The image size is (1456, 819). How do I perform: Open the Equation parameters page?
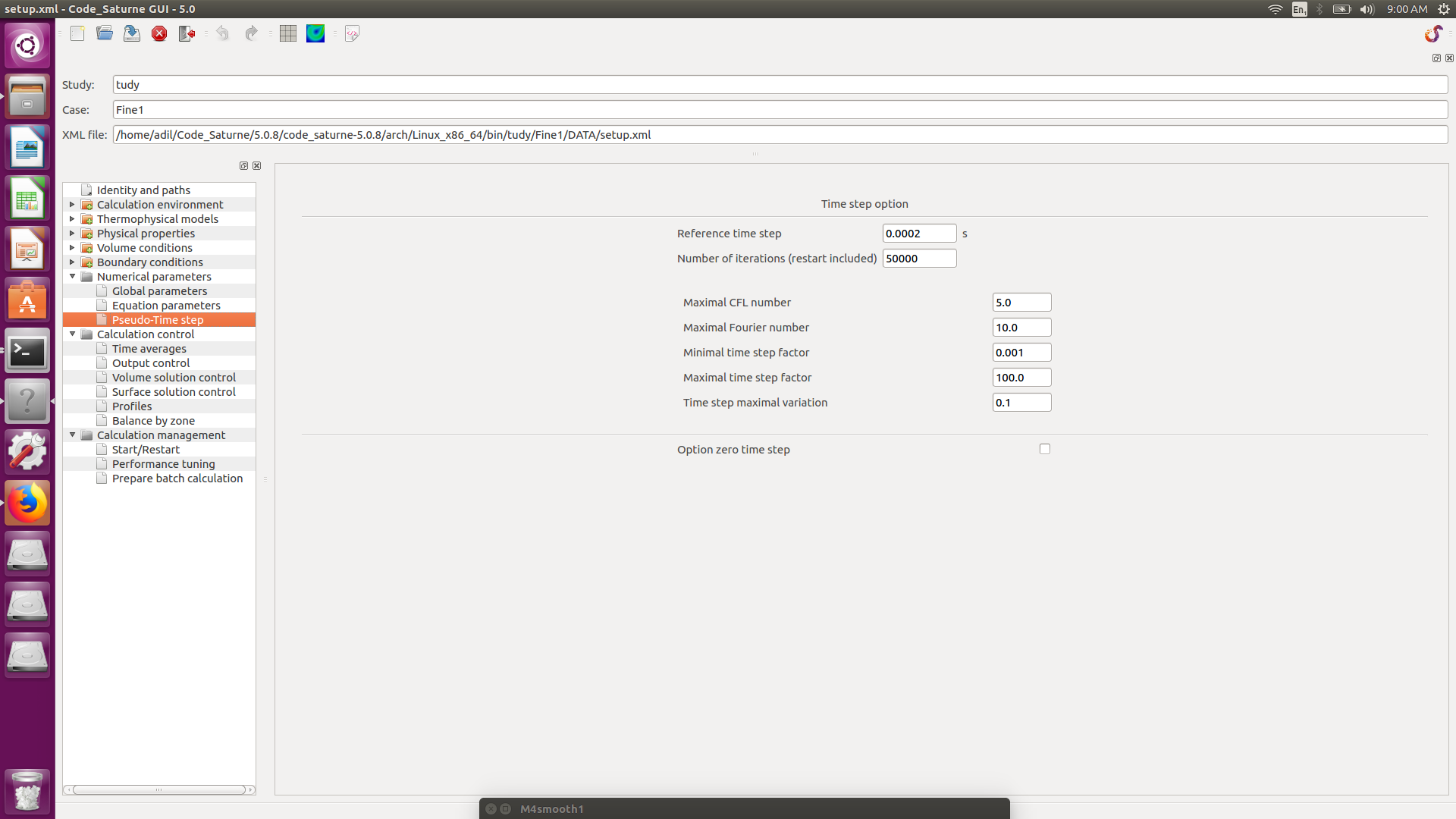pos(166,306)
